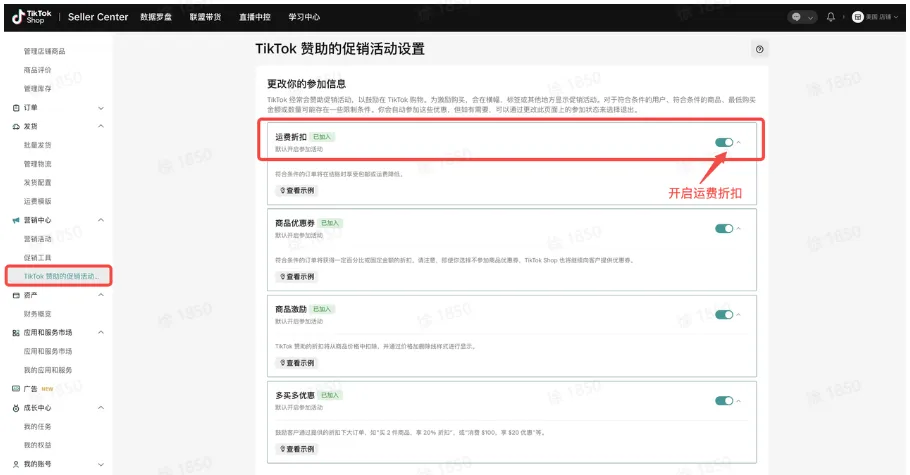
Task: Click the 我的账号 person icon in sidebar
Action: [16, 464]
